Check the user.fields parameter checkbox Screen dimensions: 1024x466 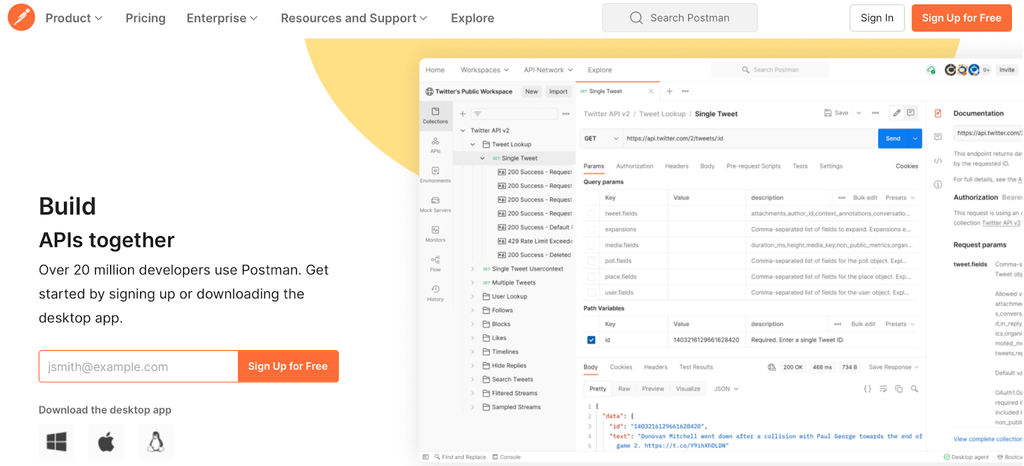click(x=591, y=292)
